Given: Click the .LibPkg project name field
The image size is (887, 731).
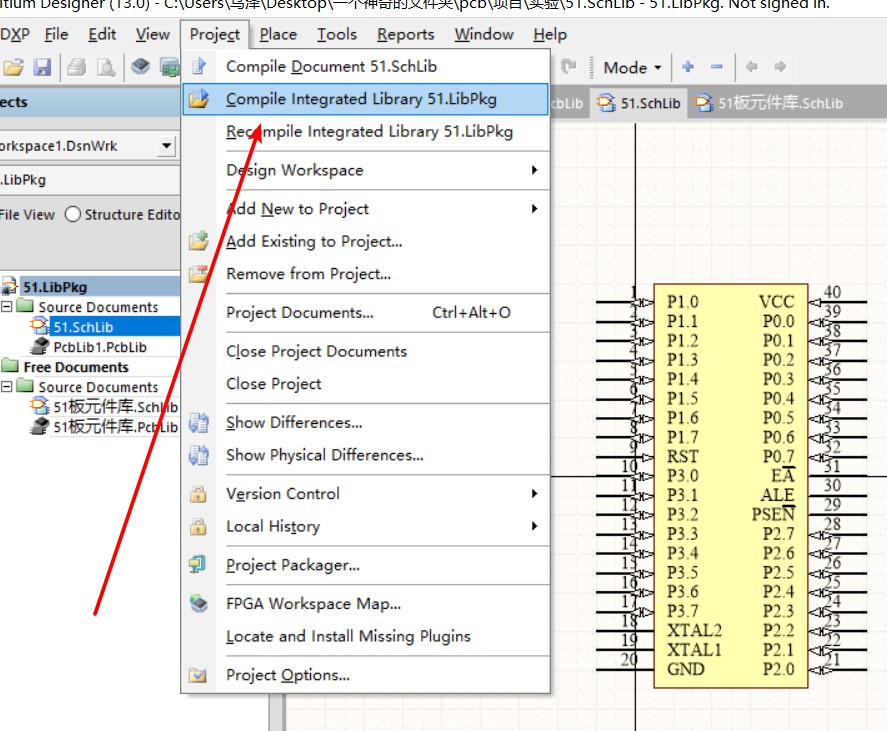Looking at the screenshot, I should coord(89,180).
